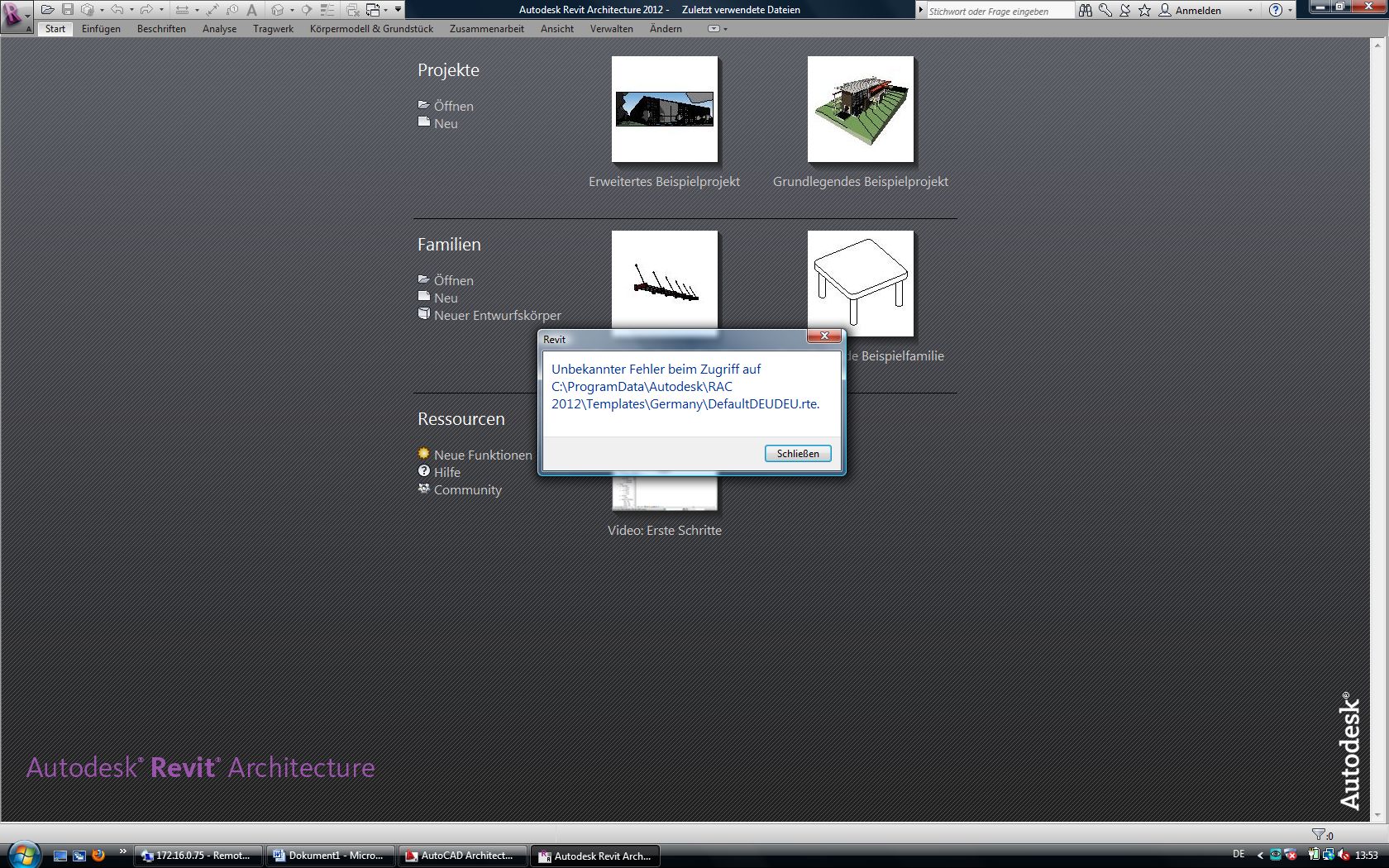Click the Favorites star icon
This screenshot has width=1389, height=868.
coord(1144,11)
